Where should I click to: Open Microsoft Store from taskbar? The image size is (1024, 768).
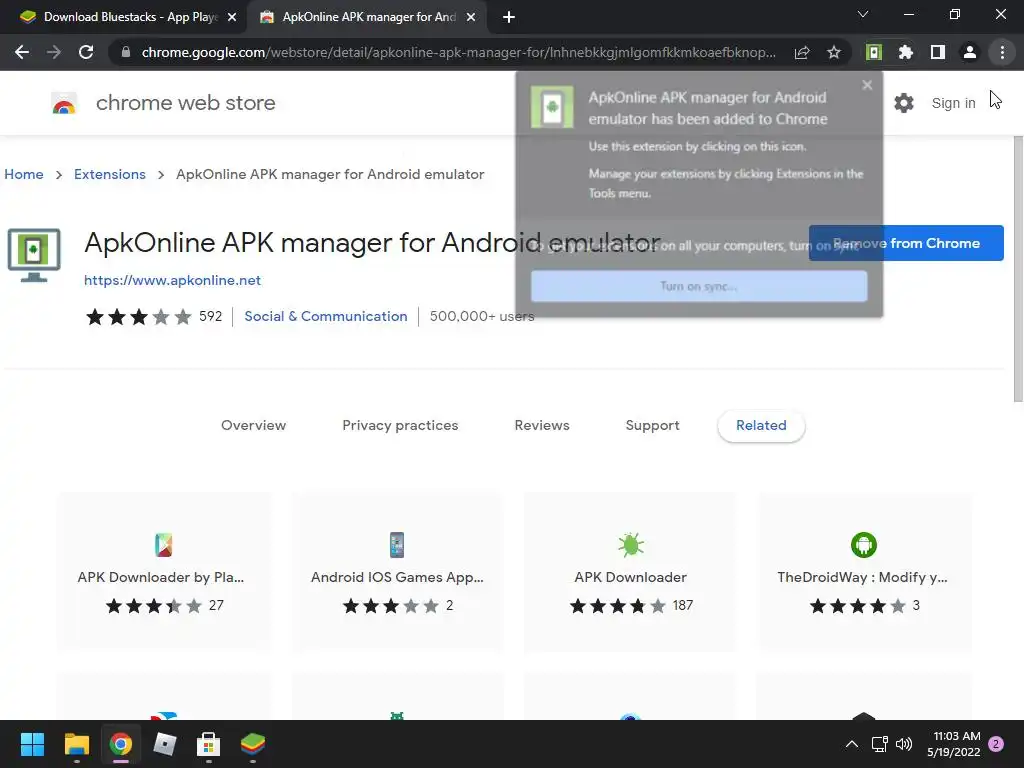click(x=208, y=744)
